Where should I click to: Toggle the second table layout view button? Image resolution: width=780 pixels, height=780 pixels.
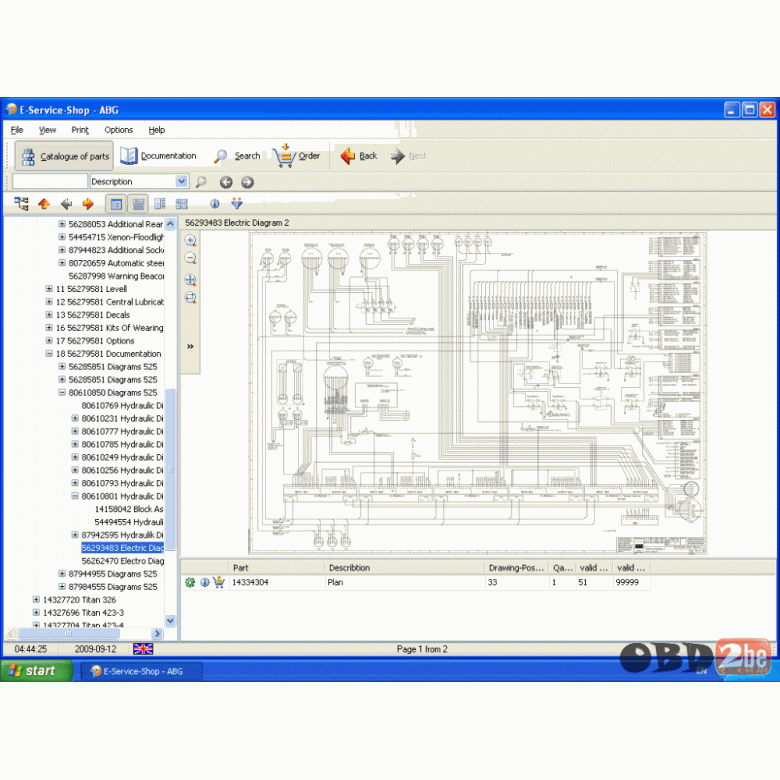tap(138, 204)
